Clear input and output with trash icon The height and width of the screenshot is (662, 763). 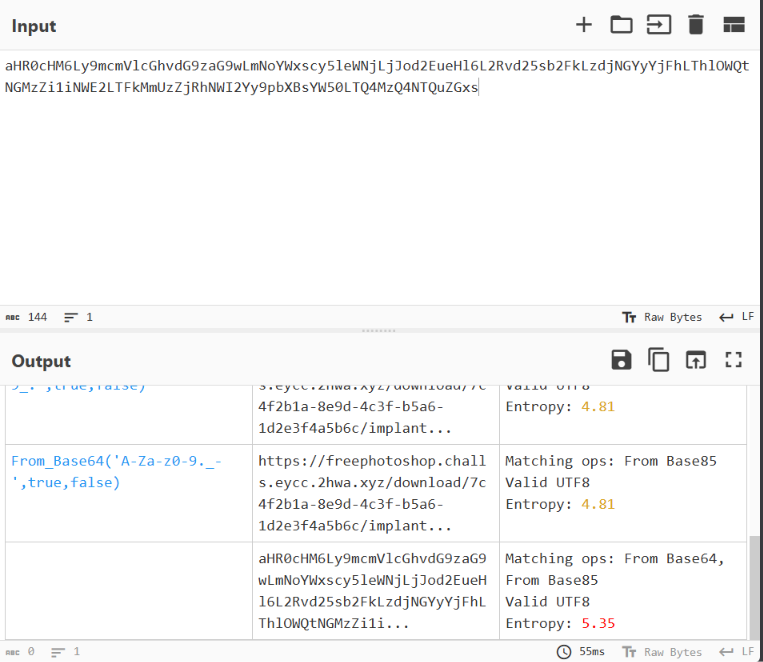[696, 25]
